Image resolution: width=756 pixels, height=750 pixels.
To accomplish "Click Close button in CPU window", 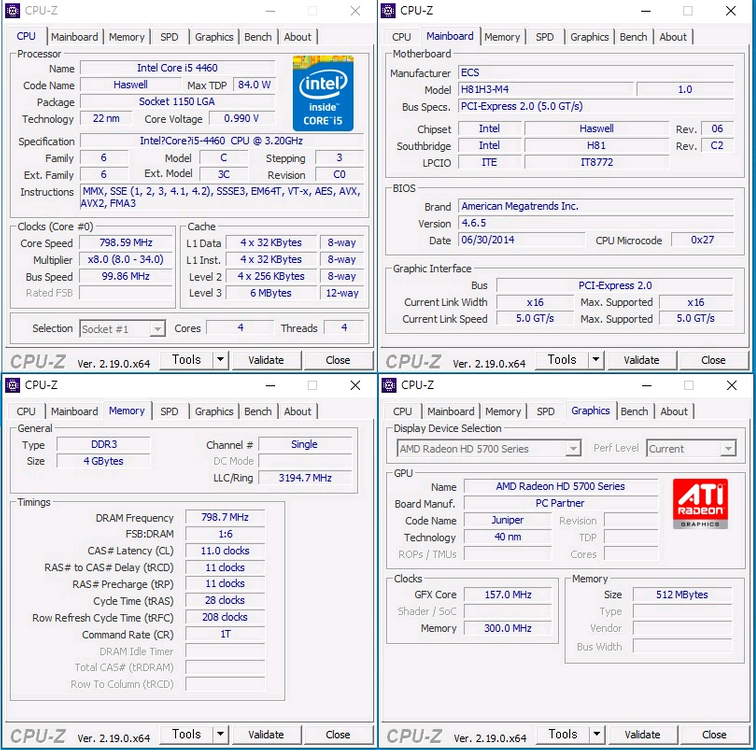I will tap(338, 360).
